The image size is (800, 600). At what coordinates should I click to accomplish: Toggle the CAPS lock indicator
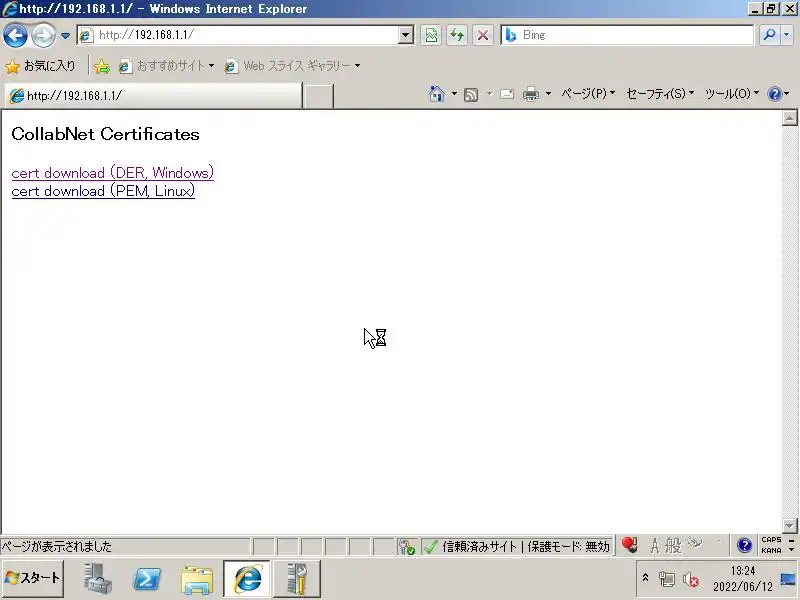point(771,540)
